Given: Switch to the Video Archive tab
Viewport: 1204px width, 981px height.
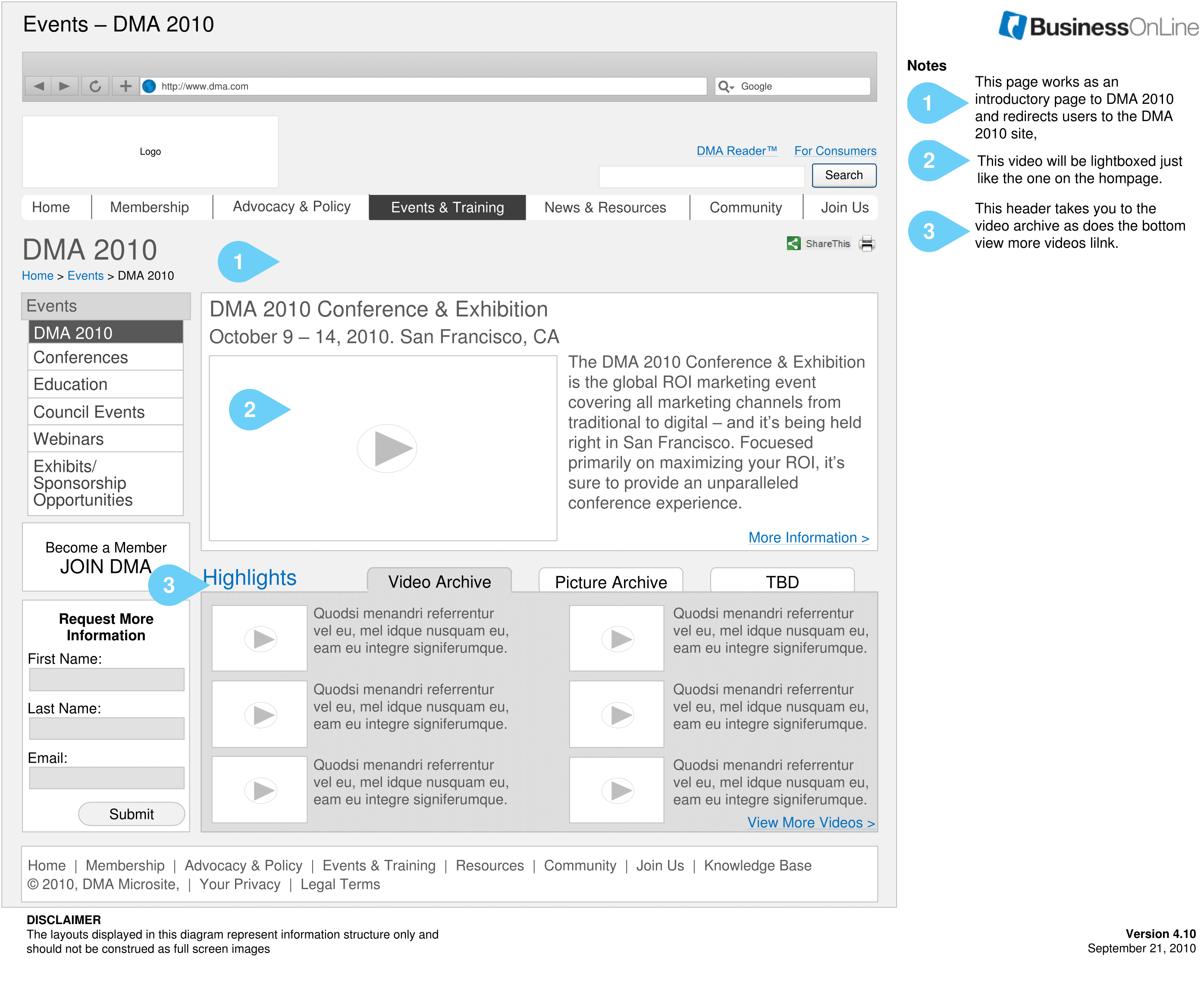Looking at the screenshot, I should [x=439, y=581].
